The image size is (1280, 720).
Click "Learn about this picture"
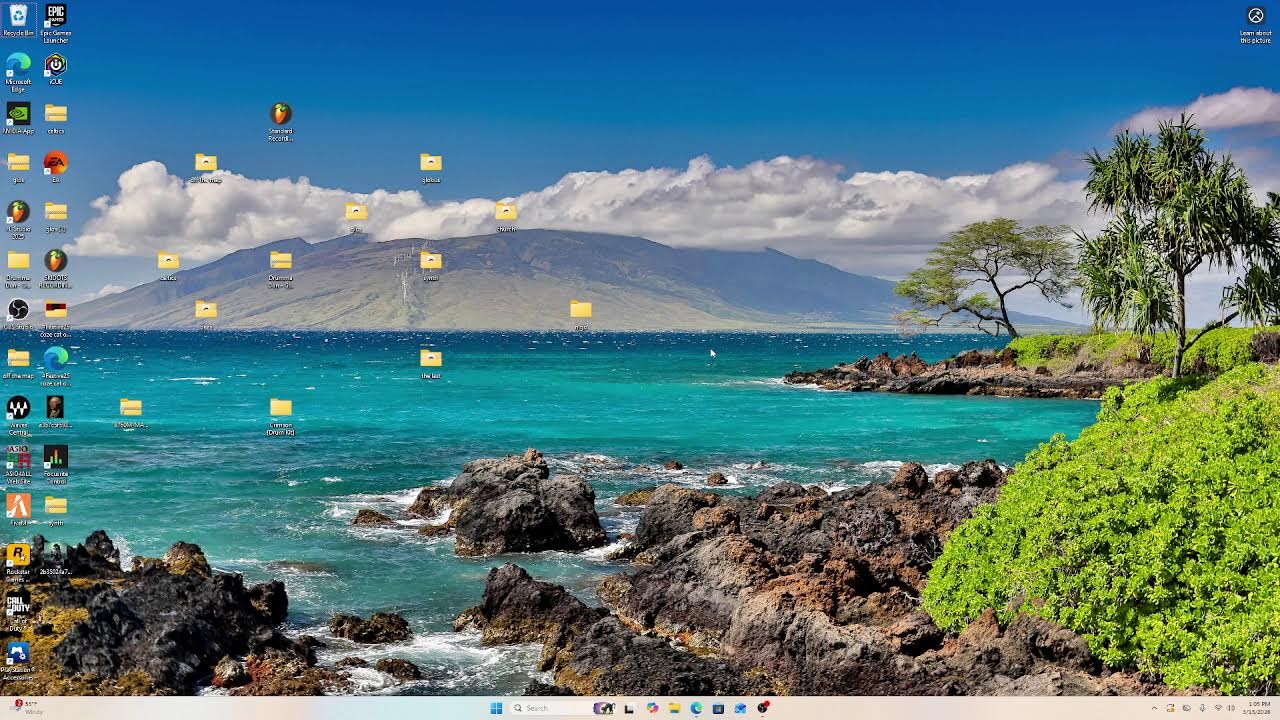pos(1256,25)
